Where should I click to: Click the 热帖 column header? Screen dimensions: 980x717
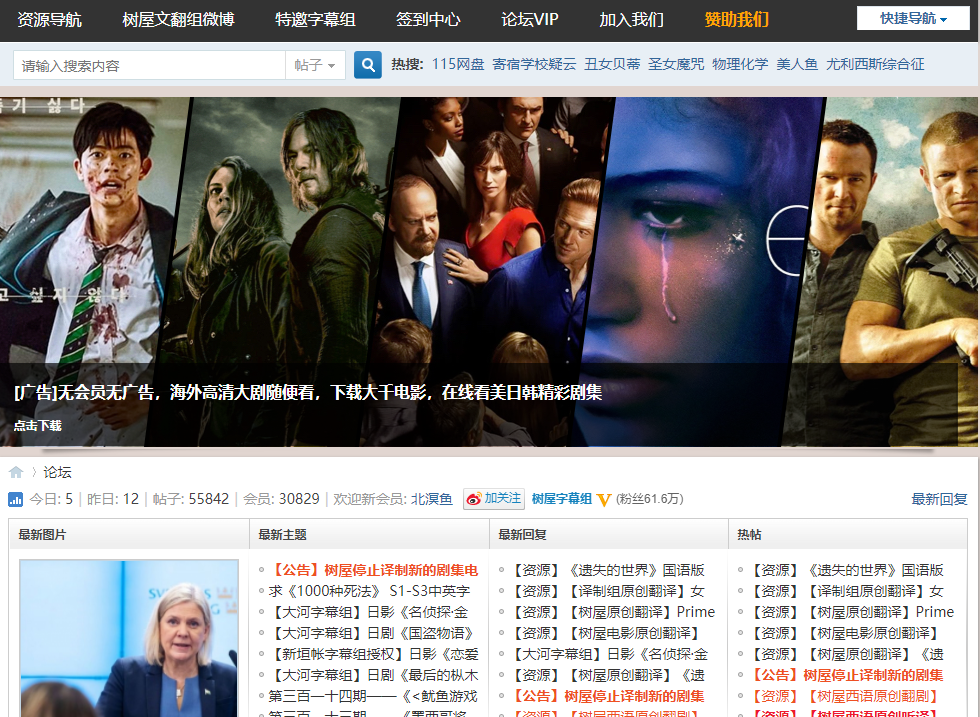(x=749, y=535)
